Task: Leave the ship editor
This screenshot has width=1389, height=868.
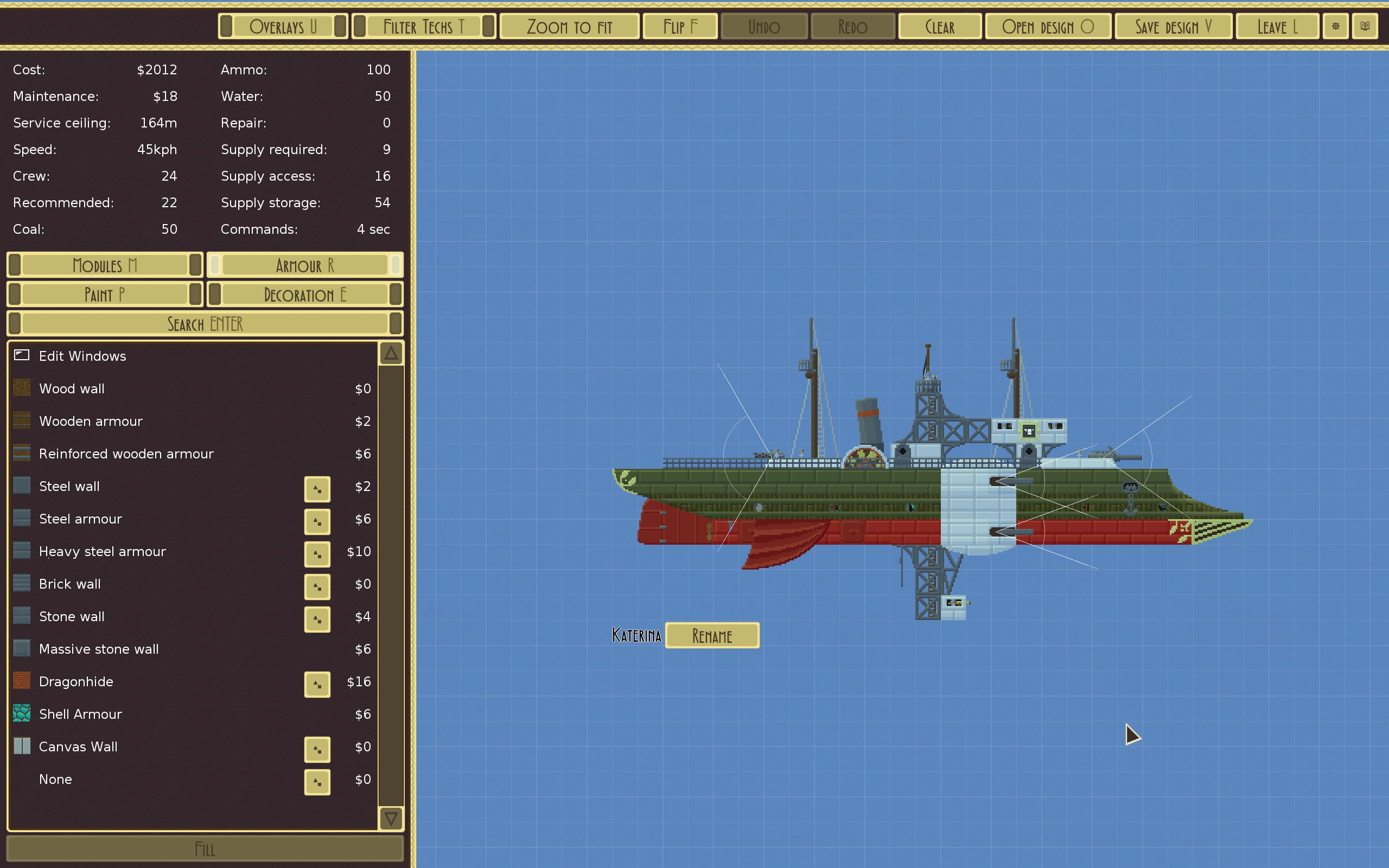Action: pyautogui.click(x=1277, y=27)
